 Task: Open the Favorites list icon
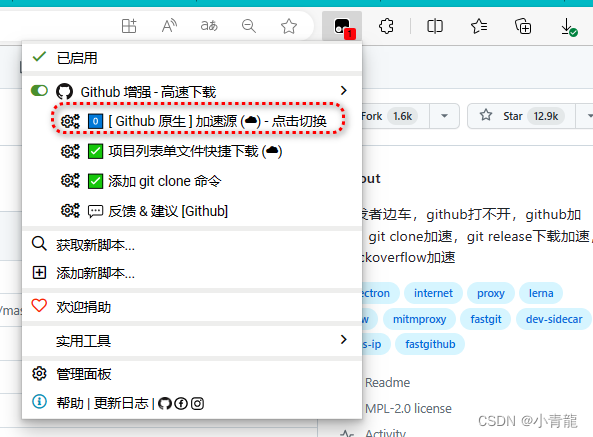[479, 26]
